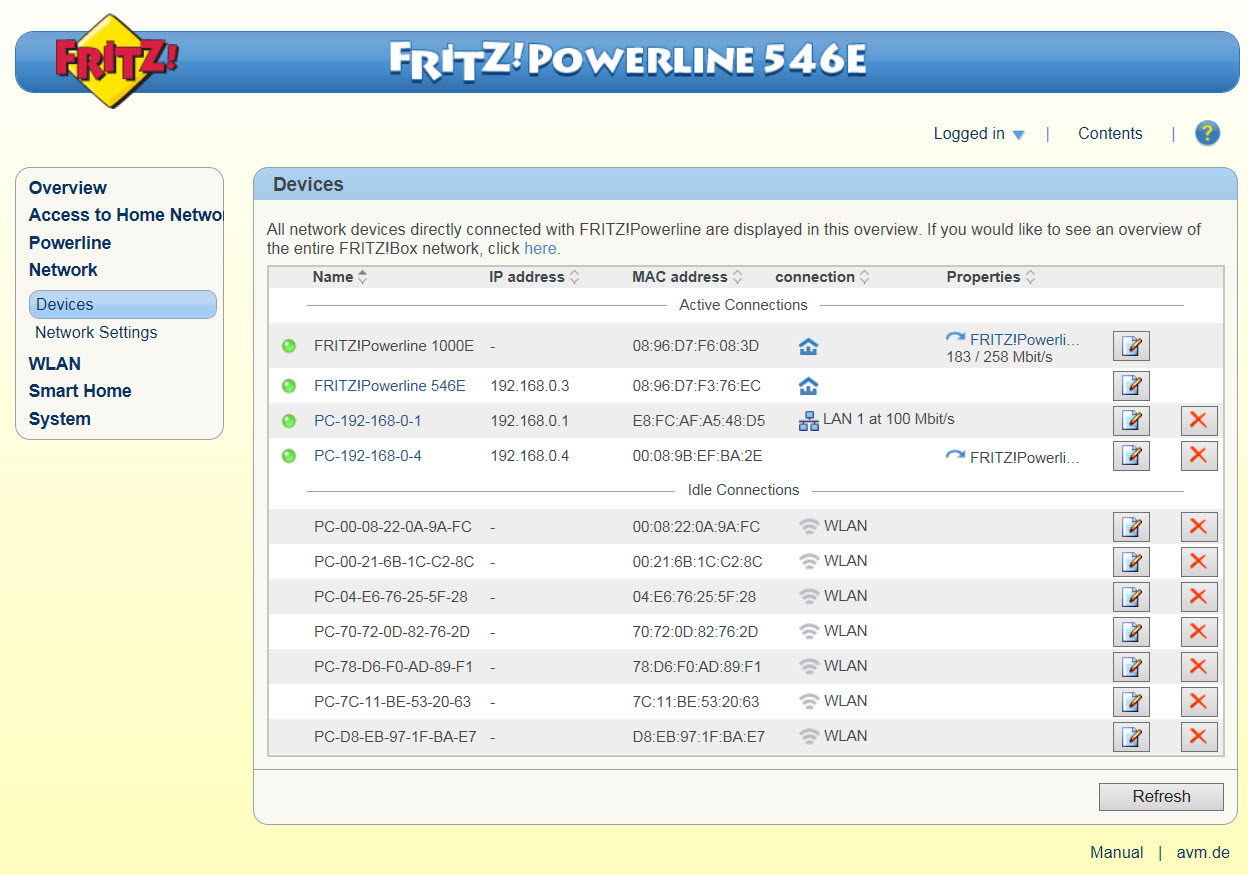Open the help question mark icon
Viewport: 1248px width, 875px height.
1208,133
